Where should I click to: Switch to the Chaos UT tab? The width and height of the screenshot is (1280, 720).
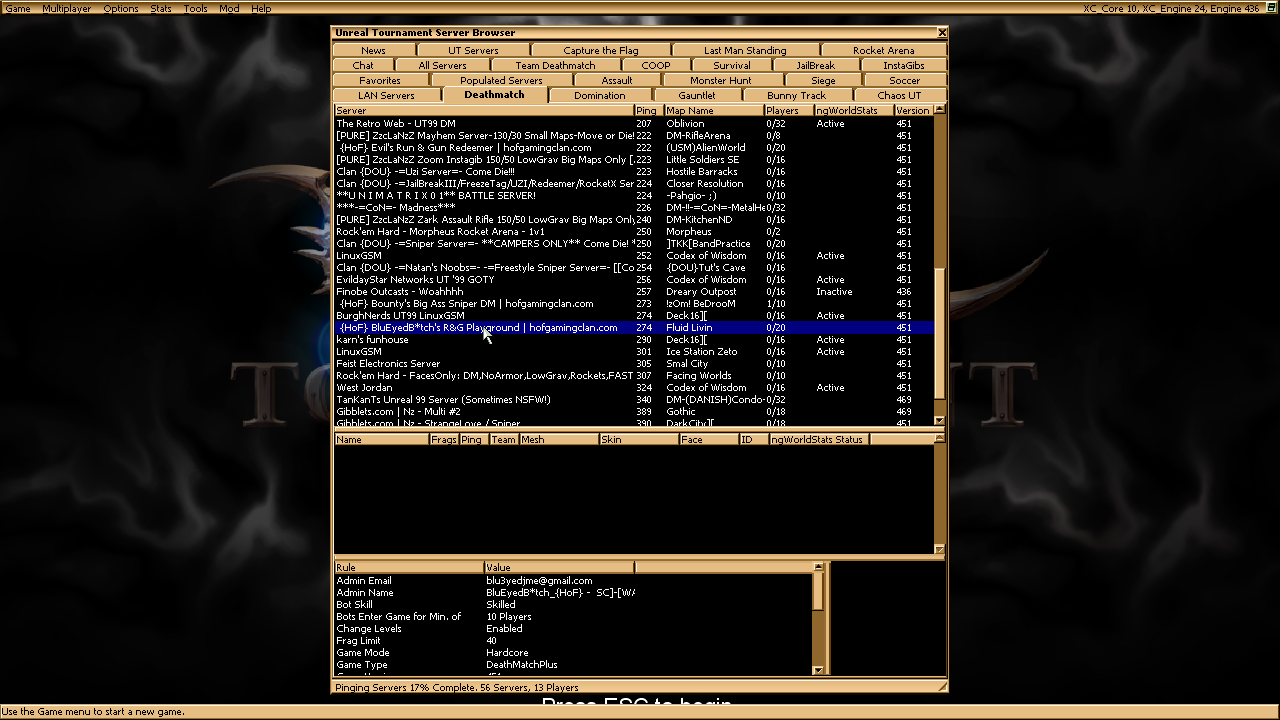click(899, 95)
